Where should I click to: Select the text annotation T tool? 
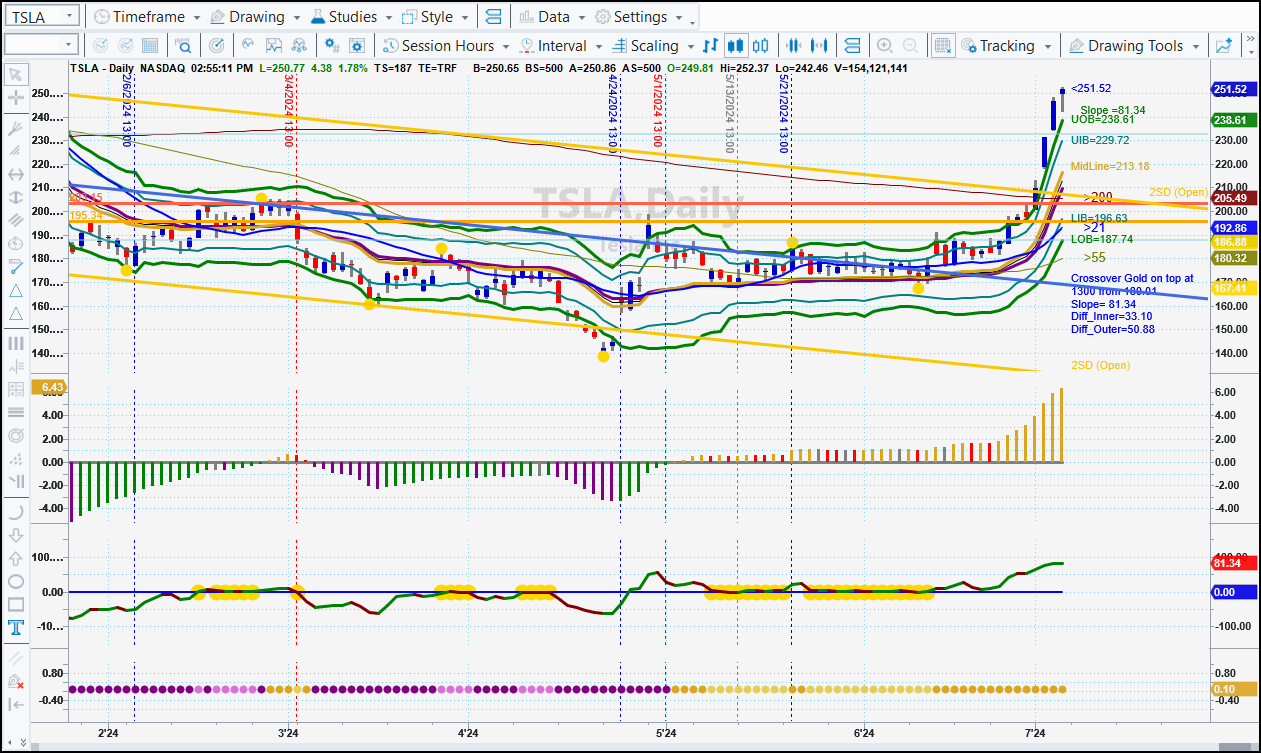pyautogui.click(x=16, y=628)
